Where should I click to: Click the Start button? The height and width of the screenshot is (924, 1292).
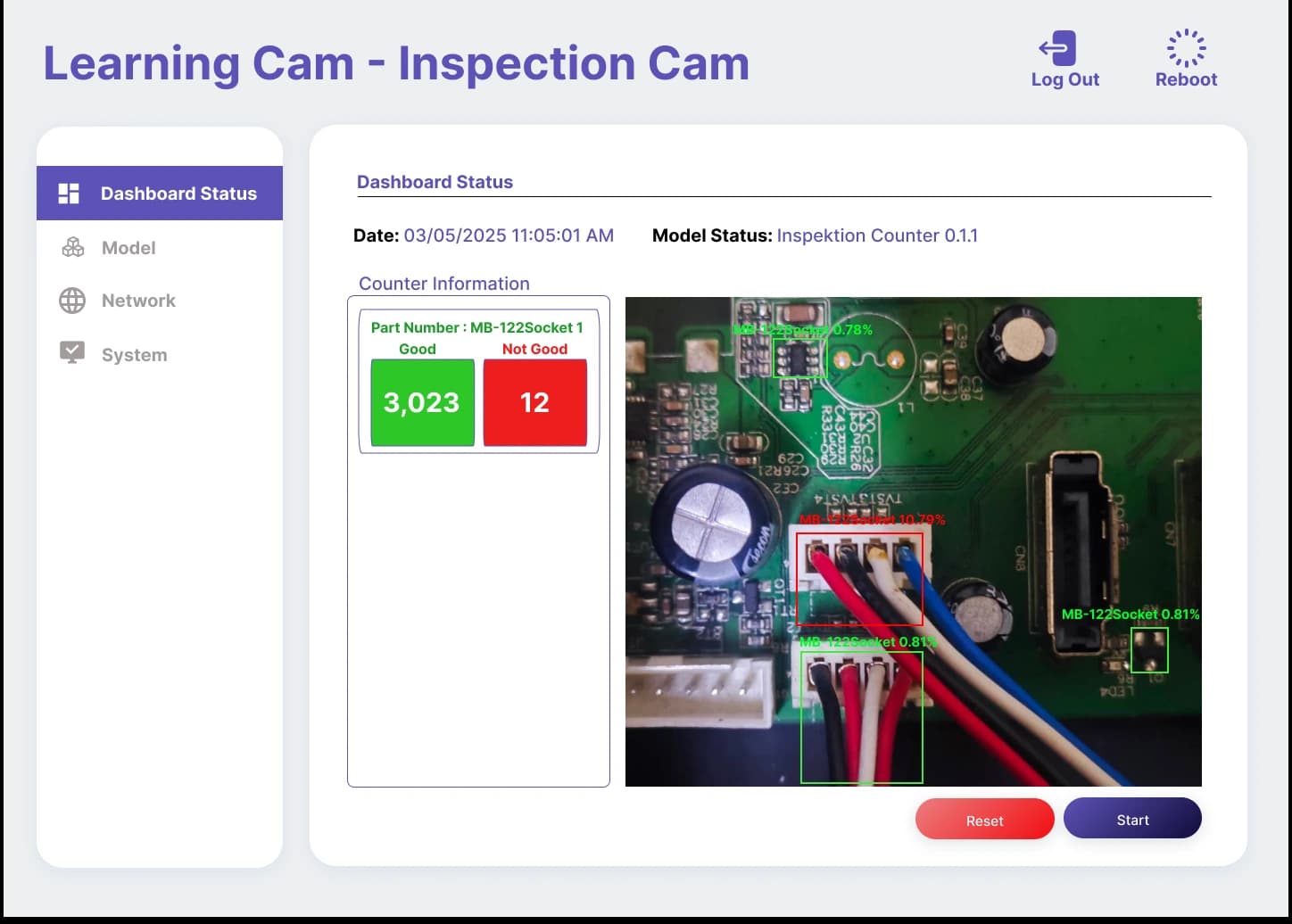1132,819
